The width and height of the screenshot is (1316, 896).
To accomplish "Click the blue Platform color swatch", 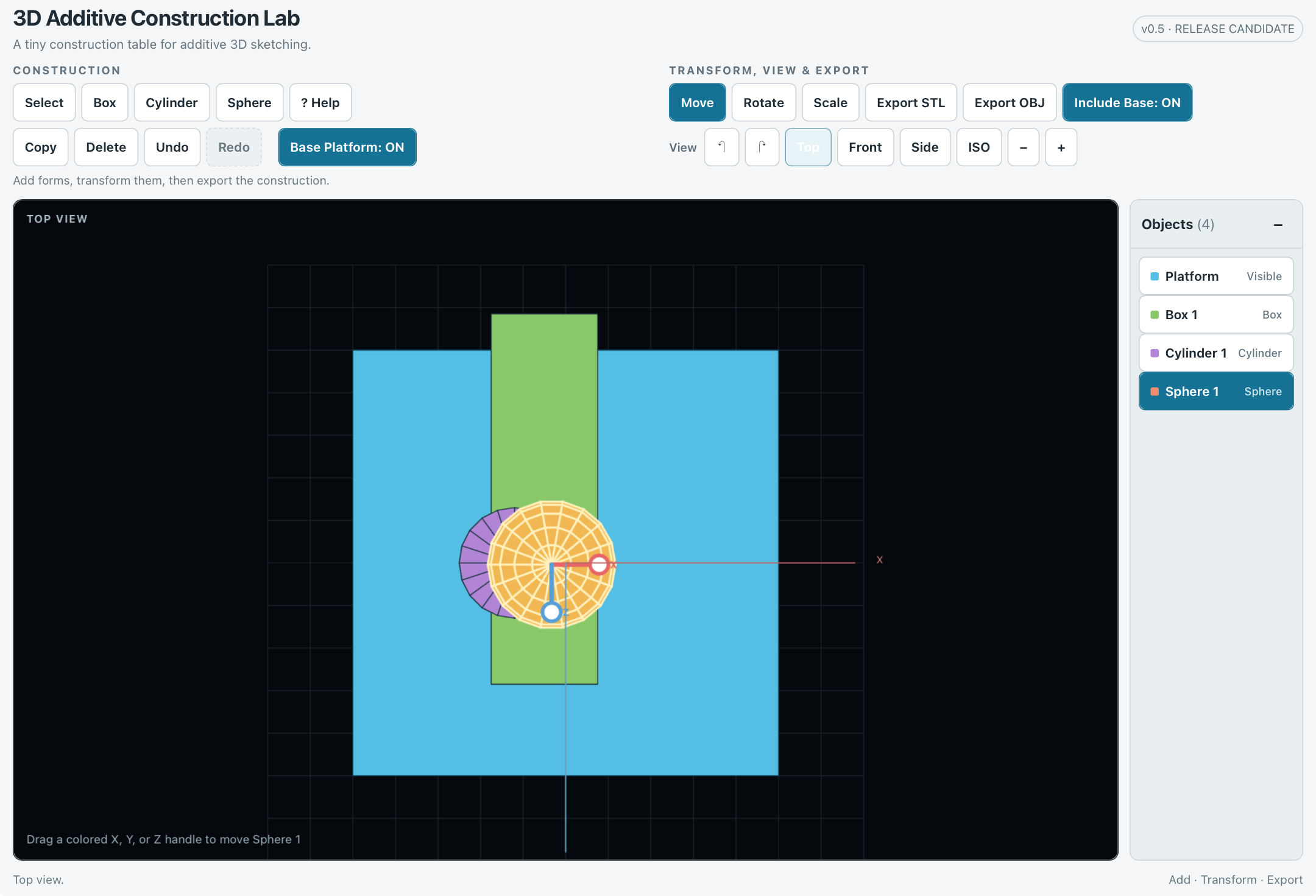I will (x=1154, y=277).
